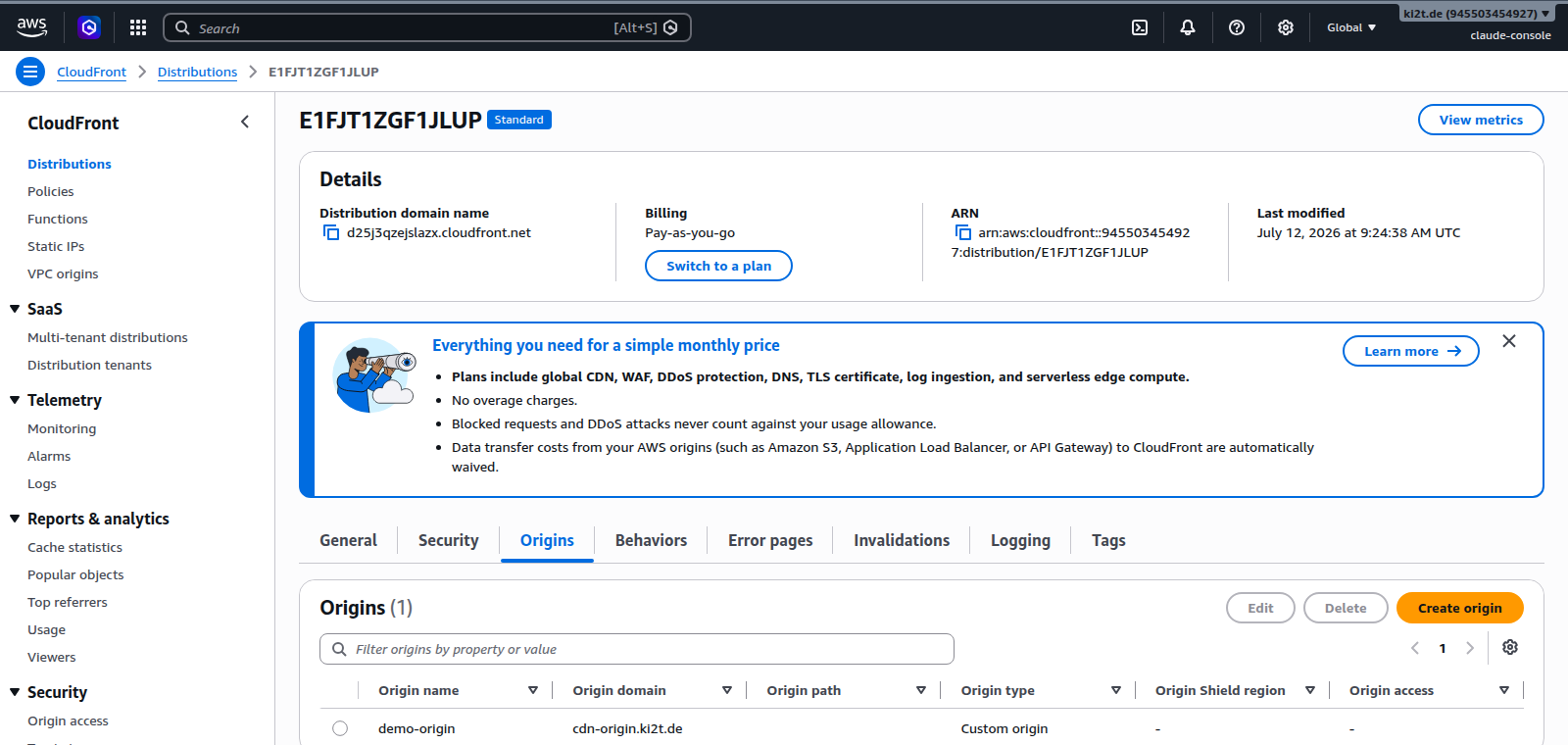This screenshot has width=1568, height=745.
Task: Open Policies in the sidebar
Action: pyautogui.click(x=51, y=191)
